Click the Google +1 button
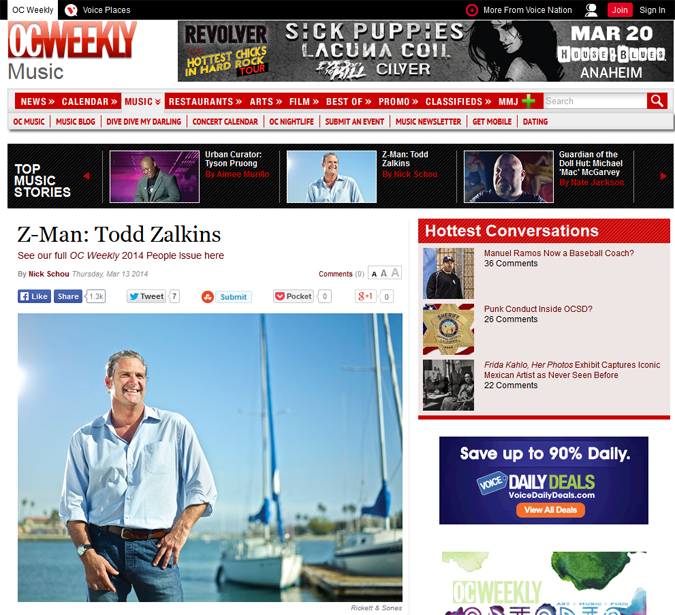 (x=365, y=297)
